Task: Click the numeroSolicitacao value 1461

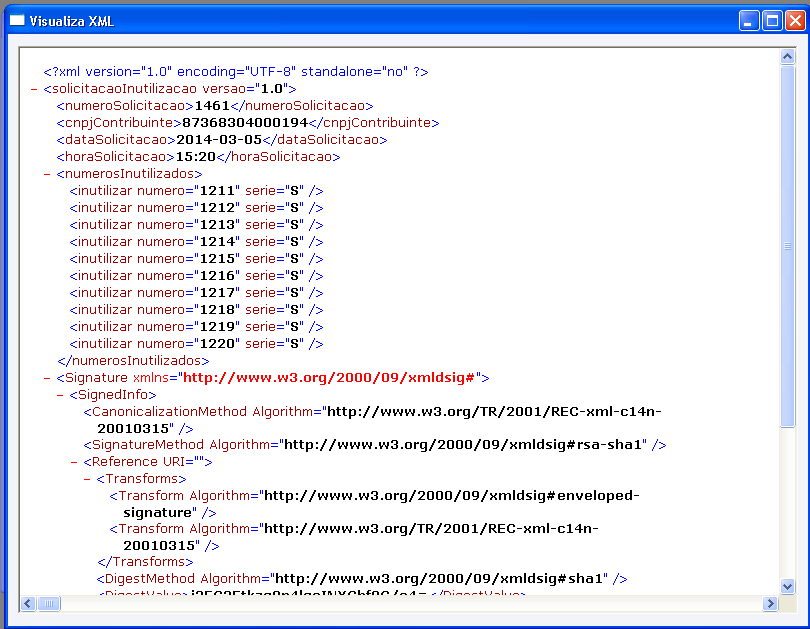Action: 212,106
